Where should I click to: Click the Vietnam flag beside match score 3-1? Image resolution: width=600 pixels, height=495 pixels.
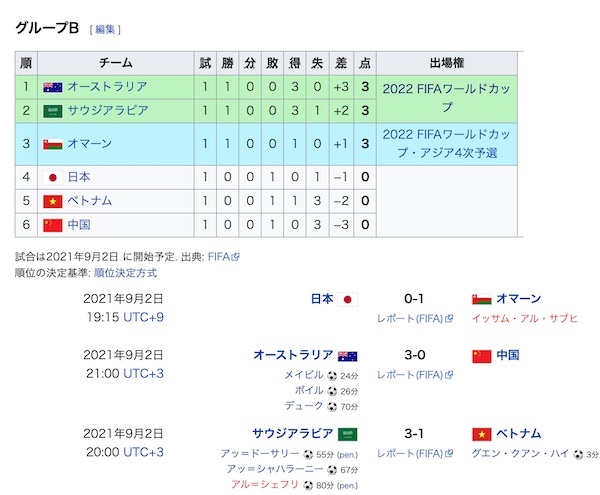(x=481, y=434)
